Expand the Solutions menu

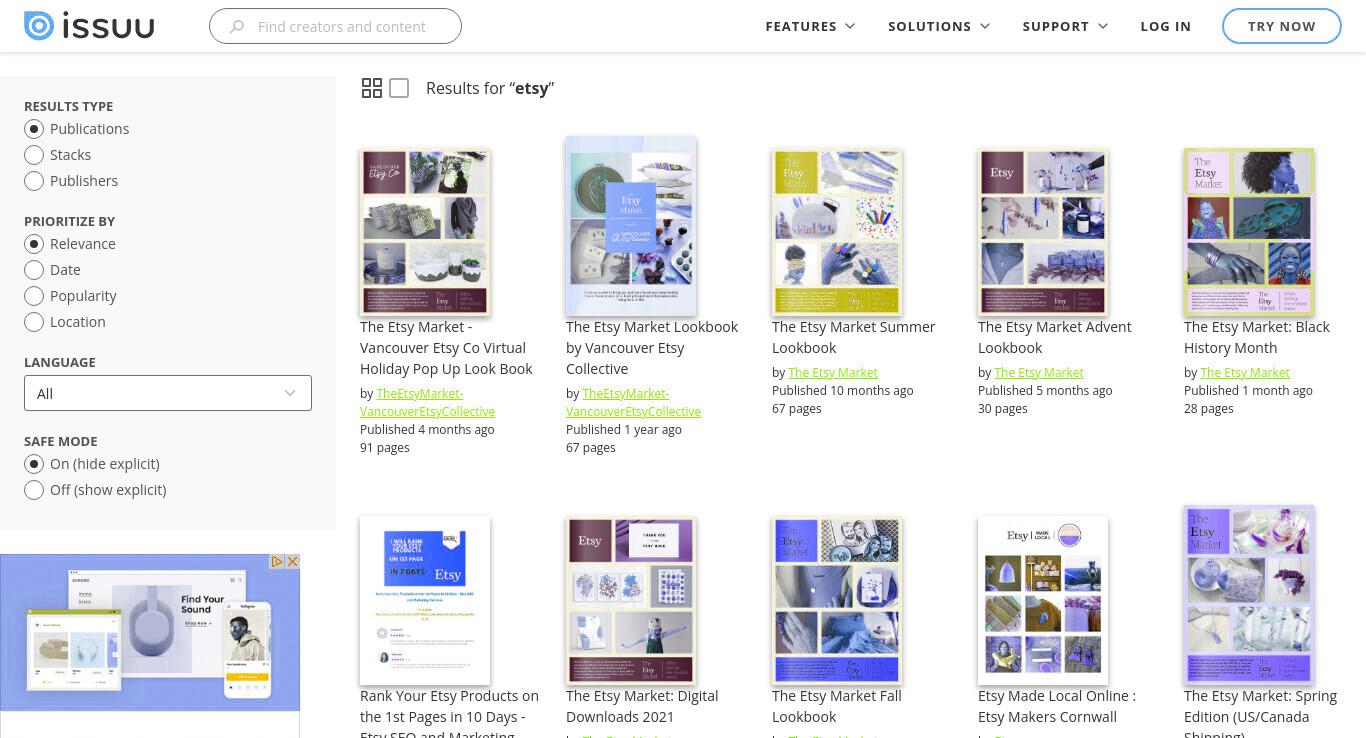[939, 26]
